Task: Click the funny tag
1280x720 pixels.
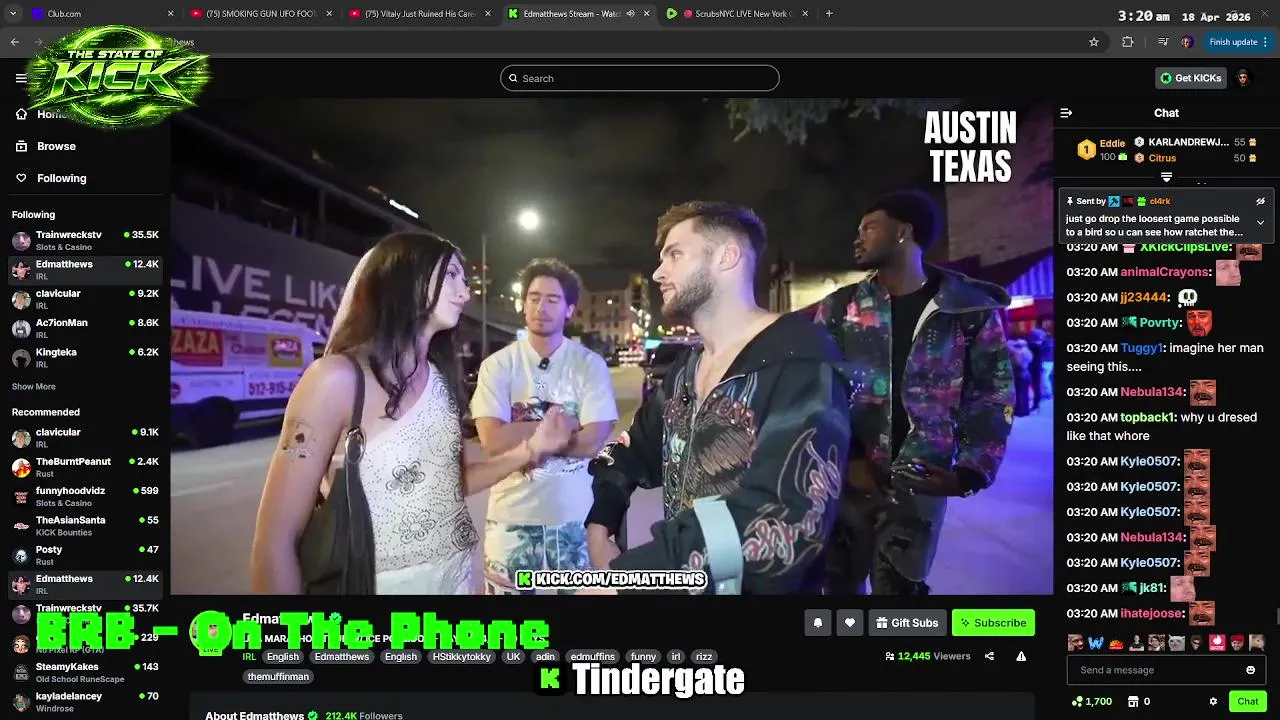Action: (x=643, y=657)
